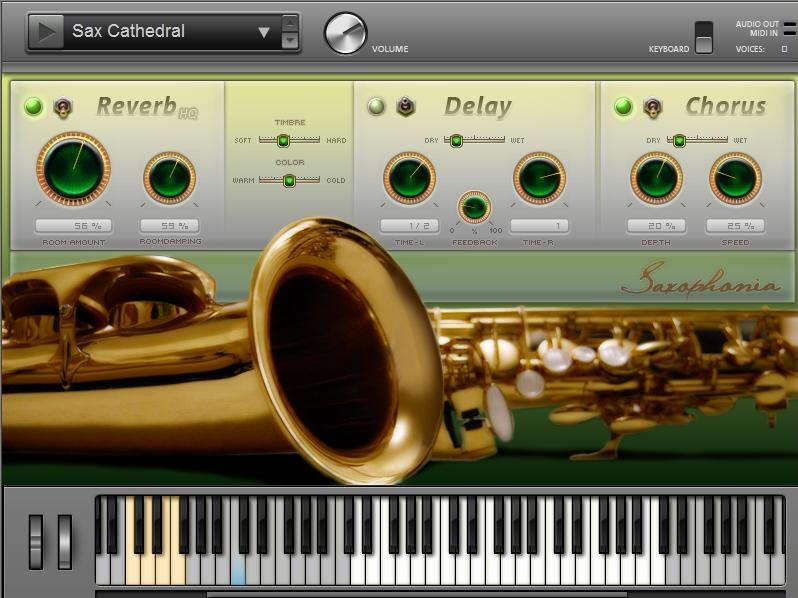Edit the Time-L 1/2 value field
Image resolution: width=798 pixels, height=598 pixels.
click(410, 225)
